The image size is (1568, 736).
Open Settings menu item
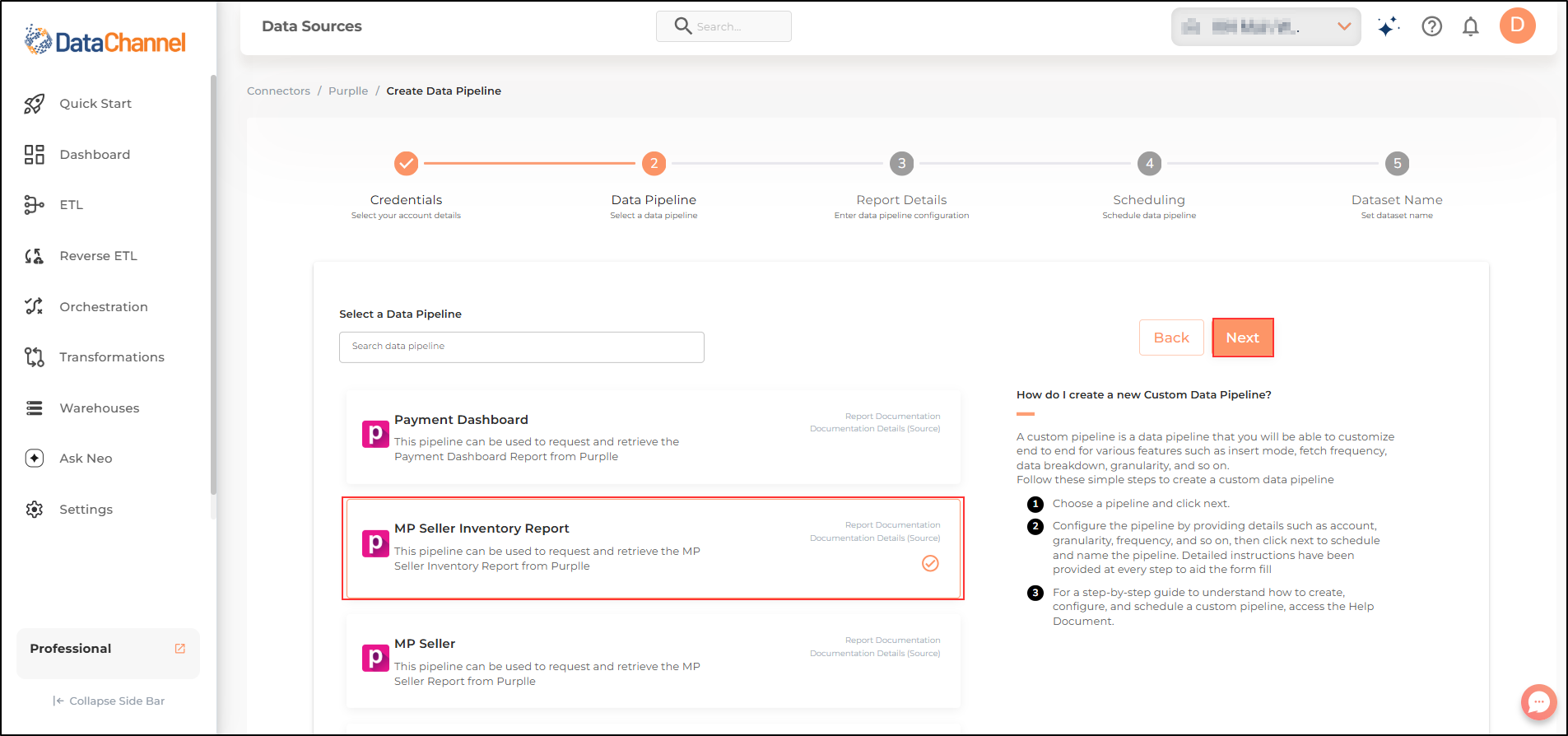86,510
